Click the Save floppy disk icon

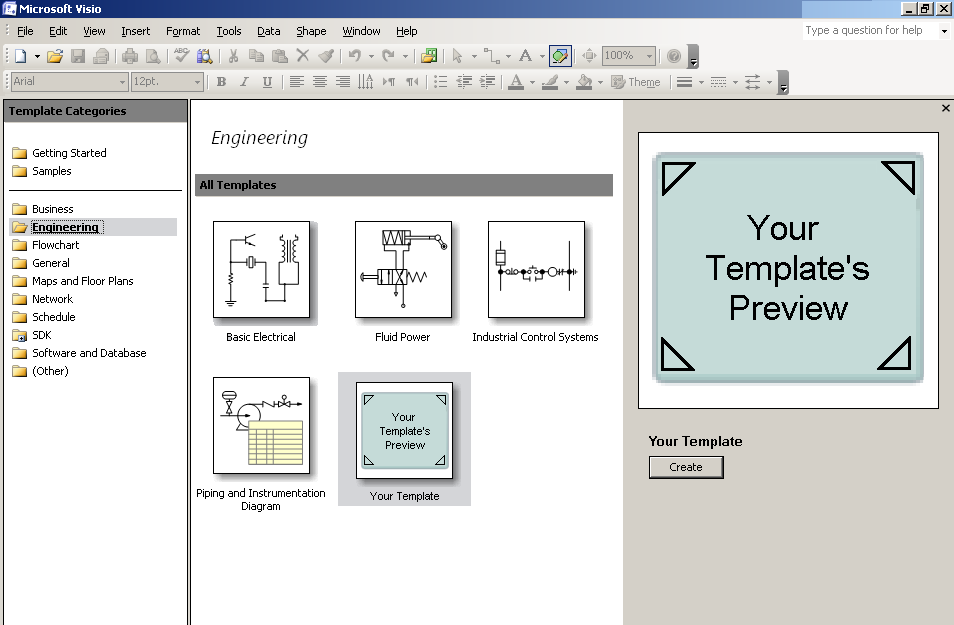pos(78,56)
